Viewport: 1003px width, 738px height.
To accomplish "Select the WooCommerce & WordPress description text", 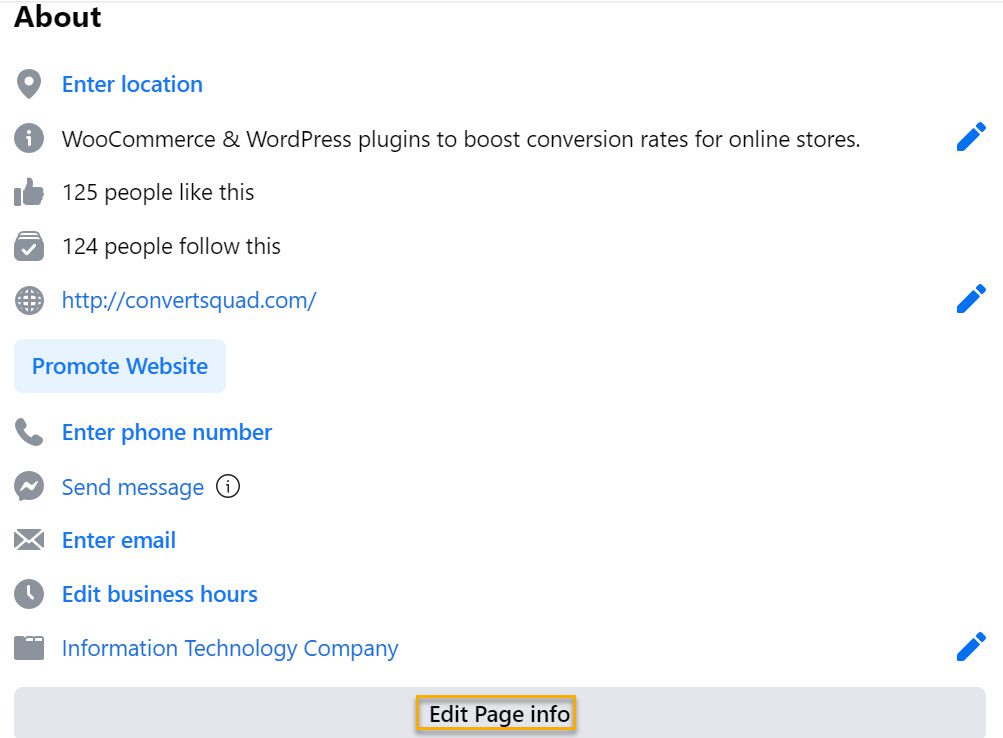I will click(x=461, y=139).
